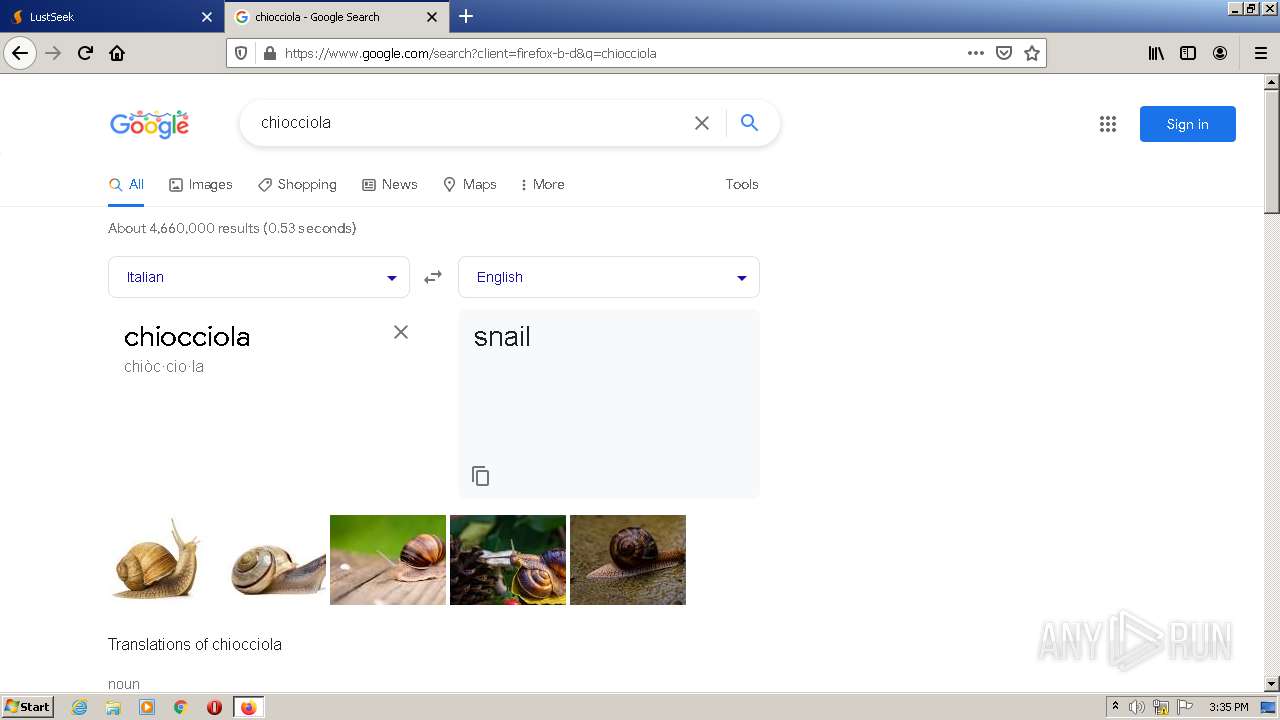
Task: Open fifth snail image with dark shell
Action: (628, 560)
